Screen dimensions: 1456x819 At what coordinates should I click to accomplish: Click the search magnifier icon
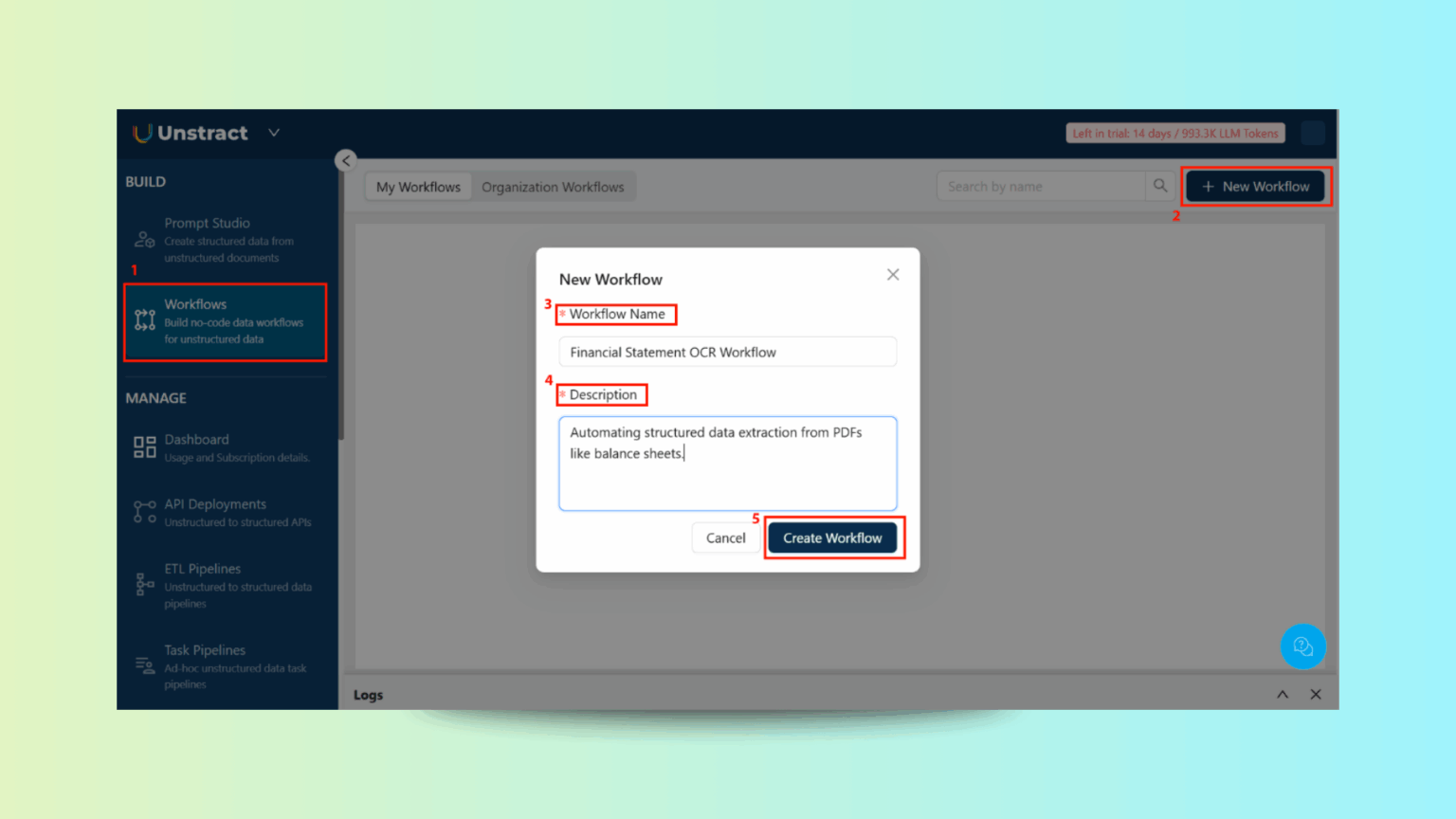[1159, 186]
